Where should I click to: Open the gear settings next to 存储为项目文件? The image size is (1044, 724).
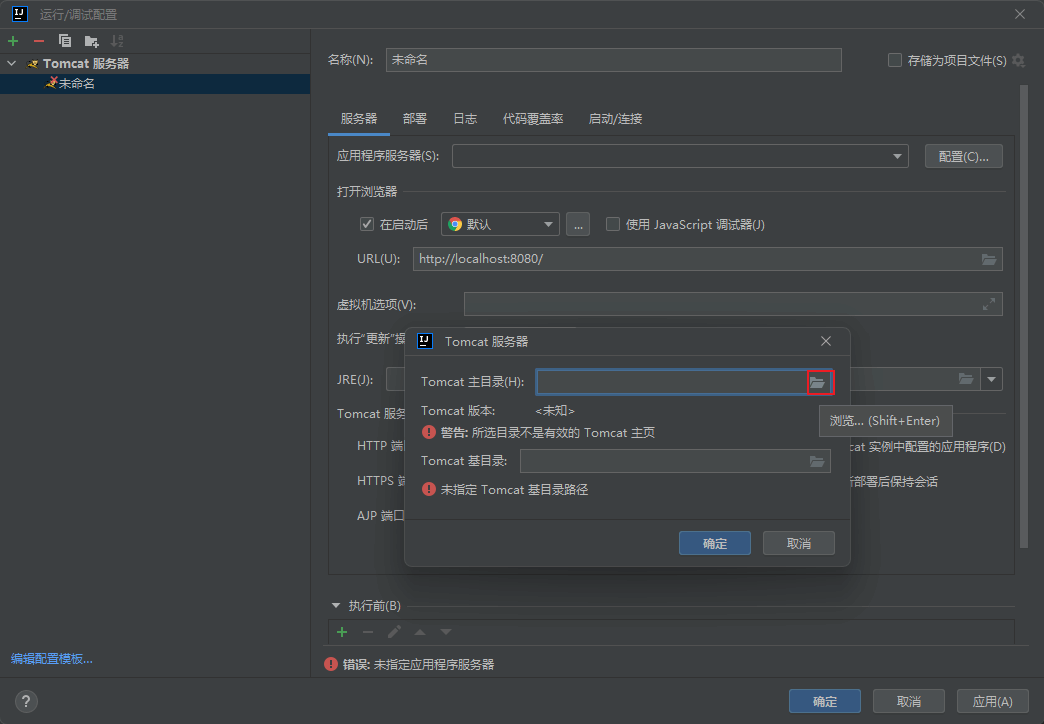click(x=1018, y=61)
